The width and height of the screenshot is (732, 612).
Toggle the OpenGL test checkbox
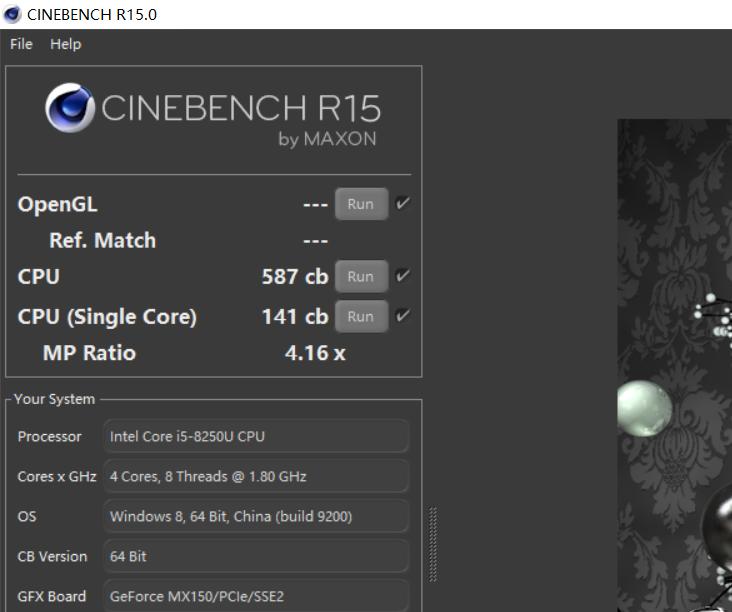coord(402,203)
